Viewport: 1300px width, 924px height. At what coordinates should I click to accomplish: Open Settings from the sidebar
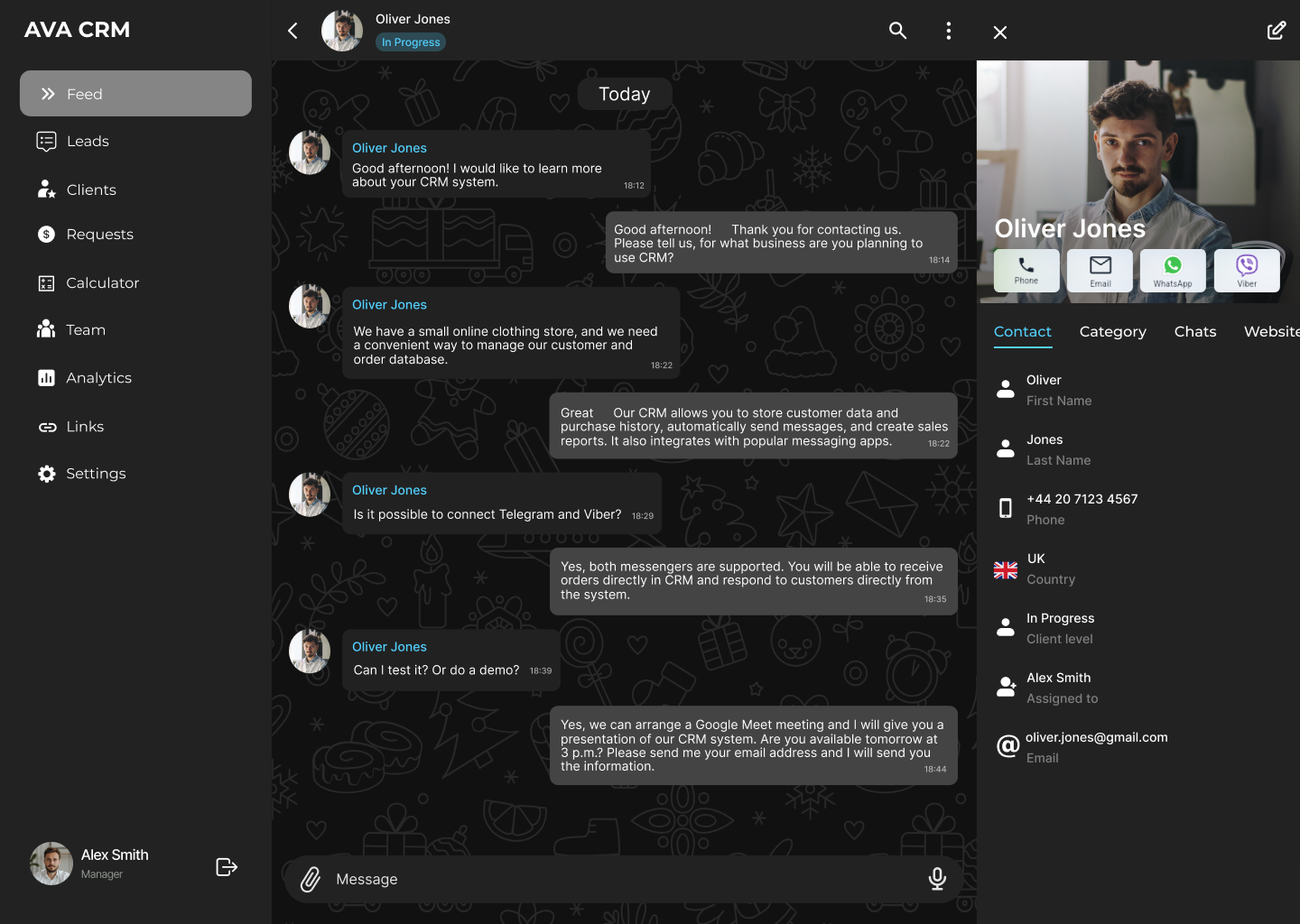click(x=96, y=474)
